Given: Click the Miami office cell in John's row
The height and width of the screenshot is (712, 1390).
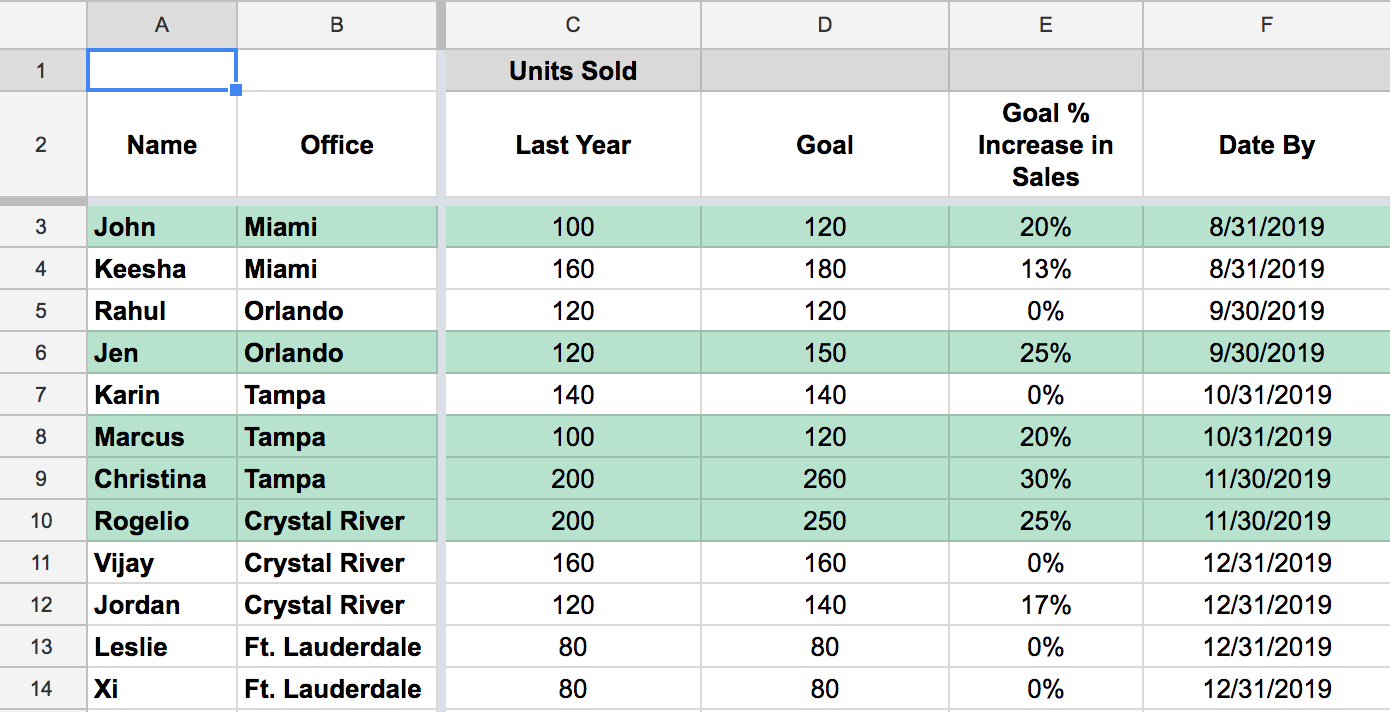Looking at the screenshot, I should point(336,226).
